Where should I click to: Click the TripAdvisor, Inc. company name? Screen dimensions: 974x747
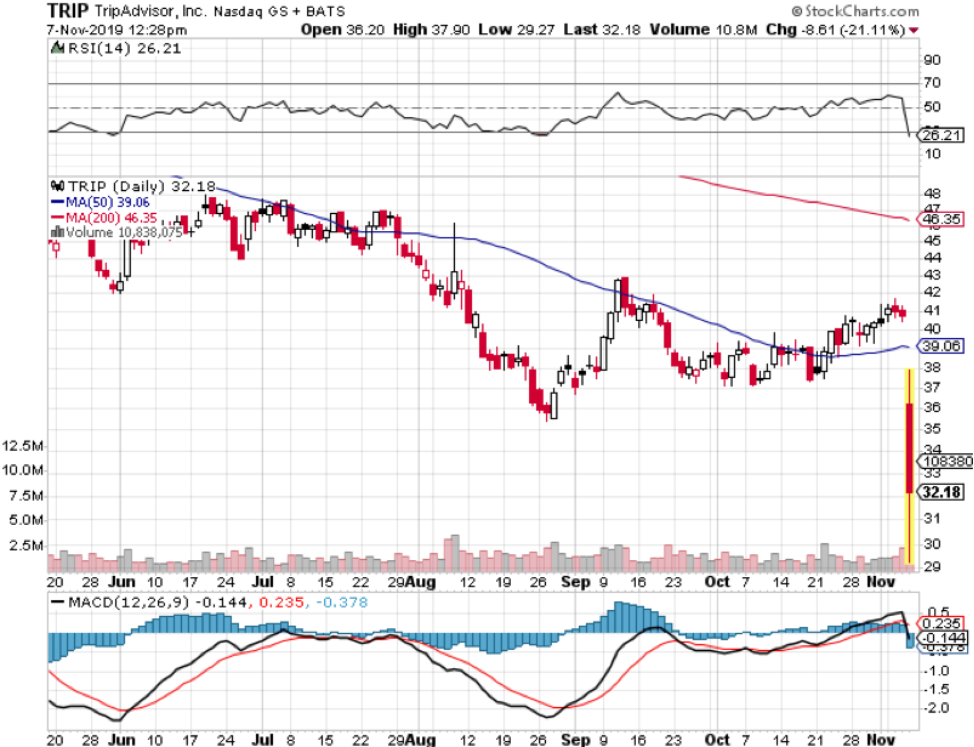click(x=150, y=11)
